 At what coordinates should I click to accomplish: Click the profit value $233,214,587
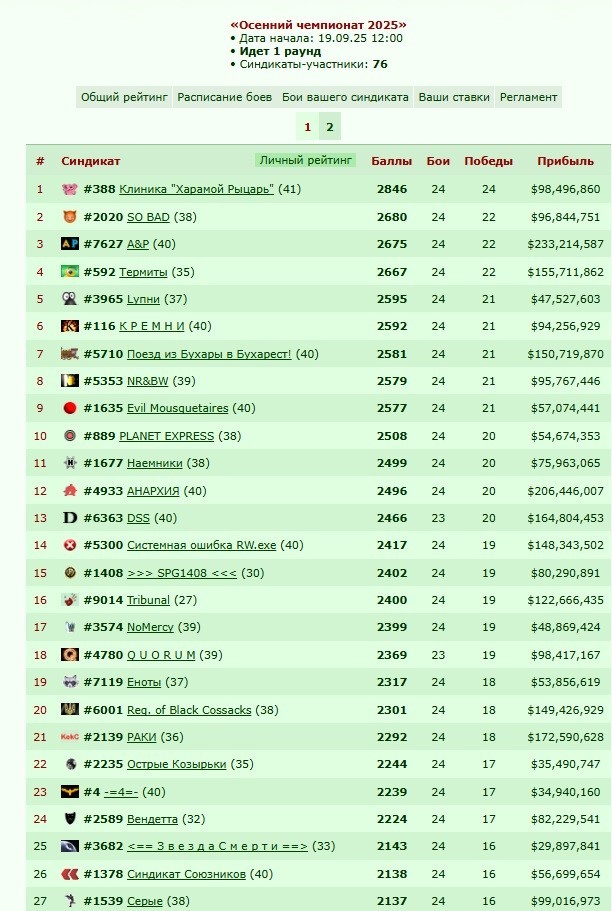coord(566,244)
